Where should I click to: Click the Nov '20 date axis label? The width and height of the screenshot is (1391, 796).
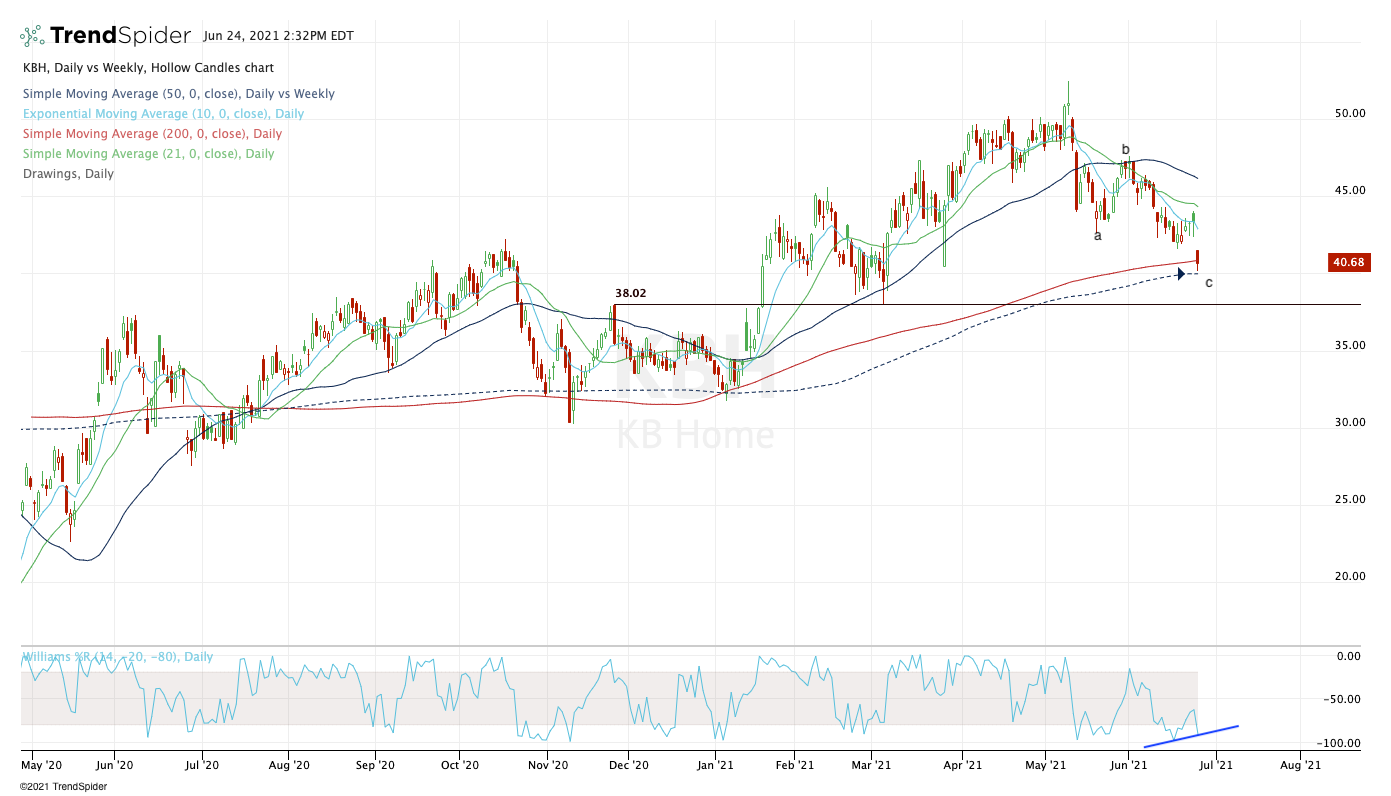pos(548,764)
